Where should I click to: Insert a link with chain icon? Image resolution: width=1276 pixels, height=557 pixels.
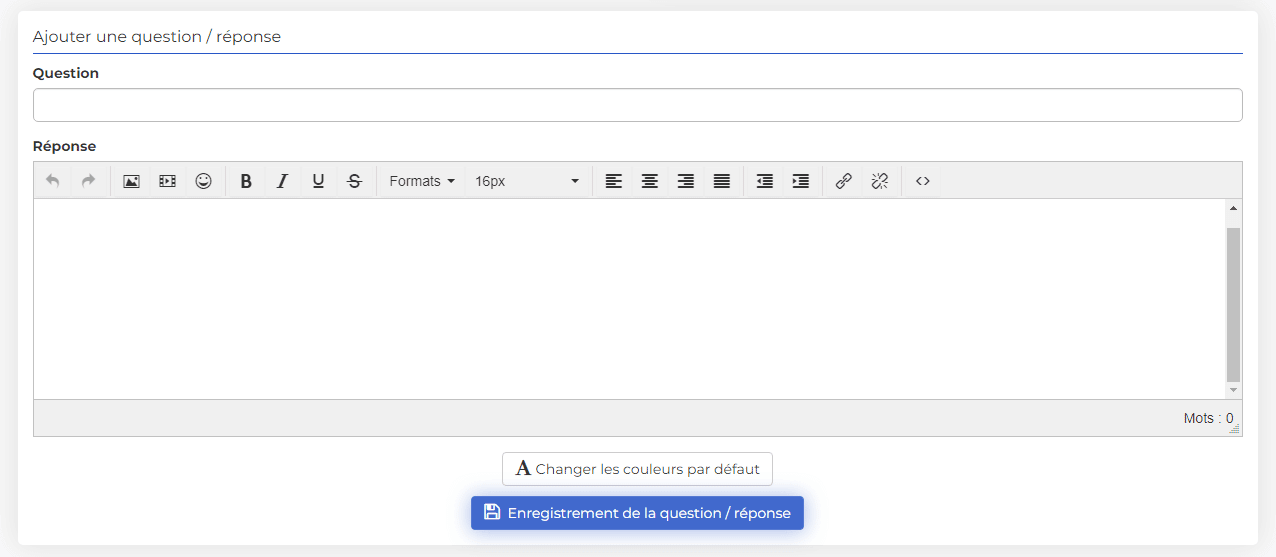click(x=844, y=181)
